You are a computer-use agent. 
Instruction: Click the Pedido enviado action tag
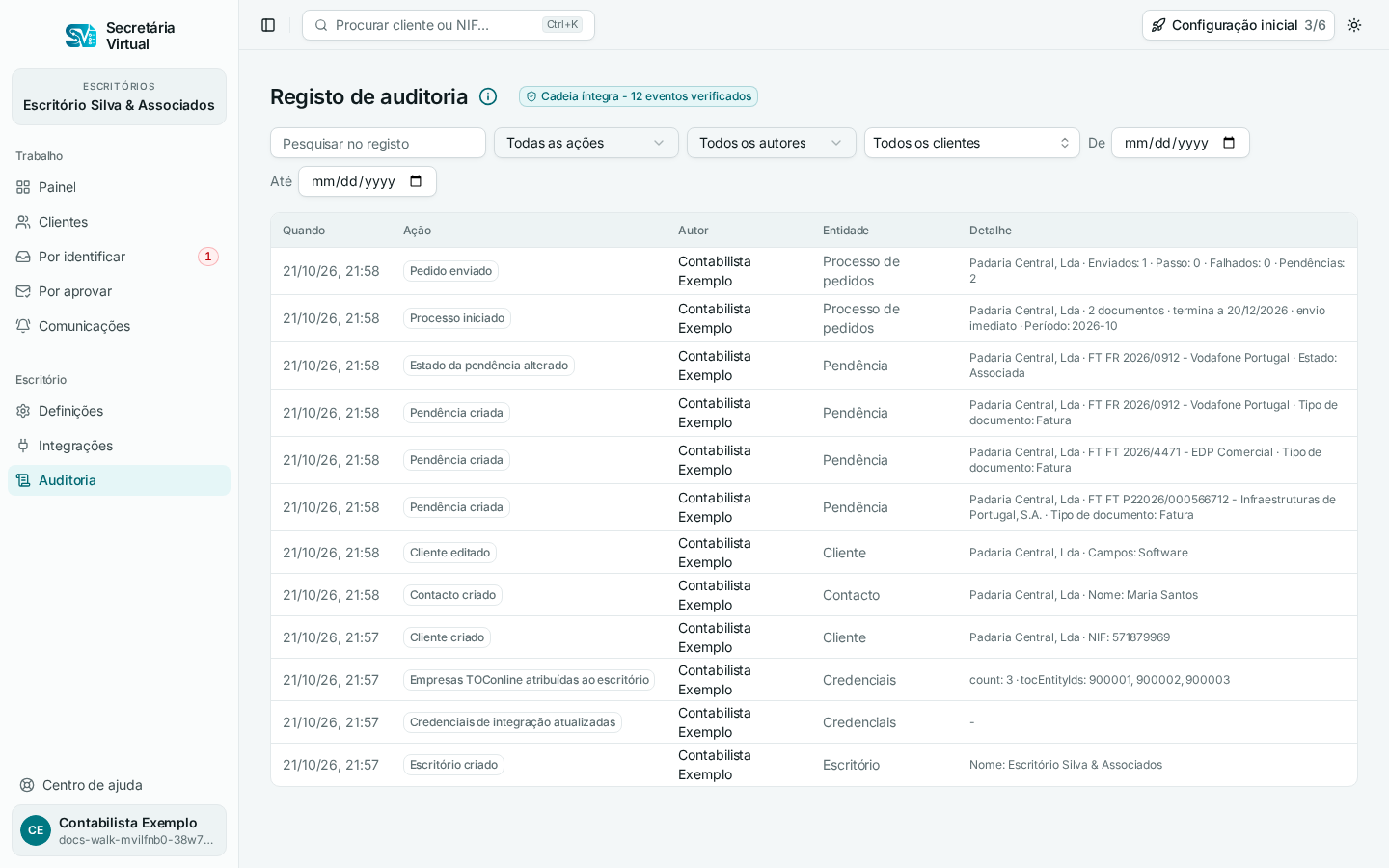450,271
